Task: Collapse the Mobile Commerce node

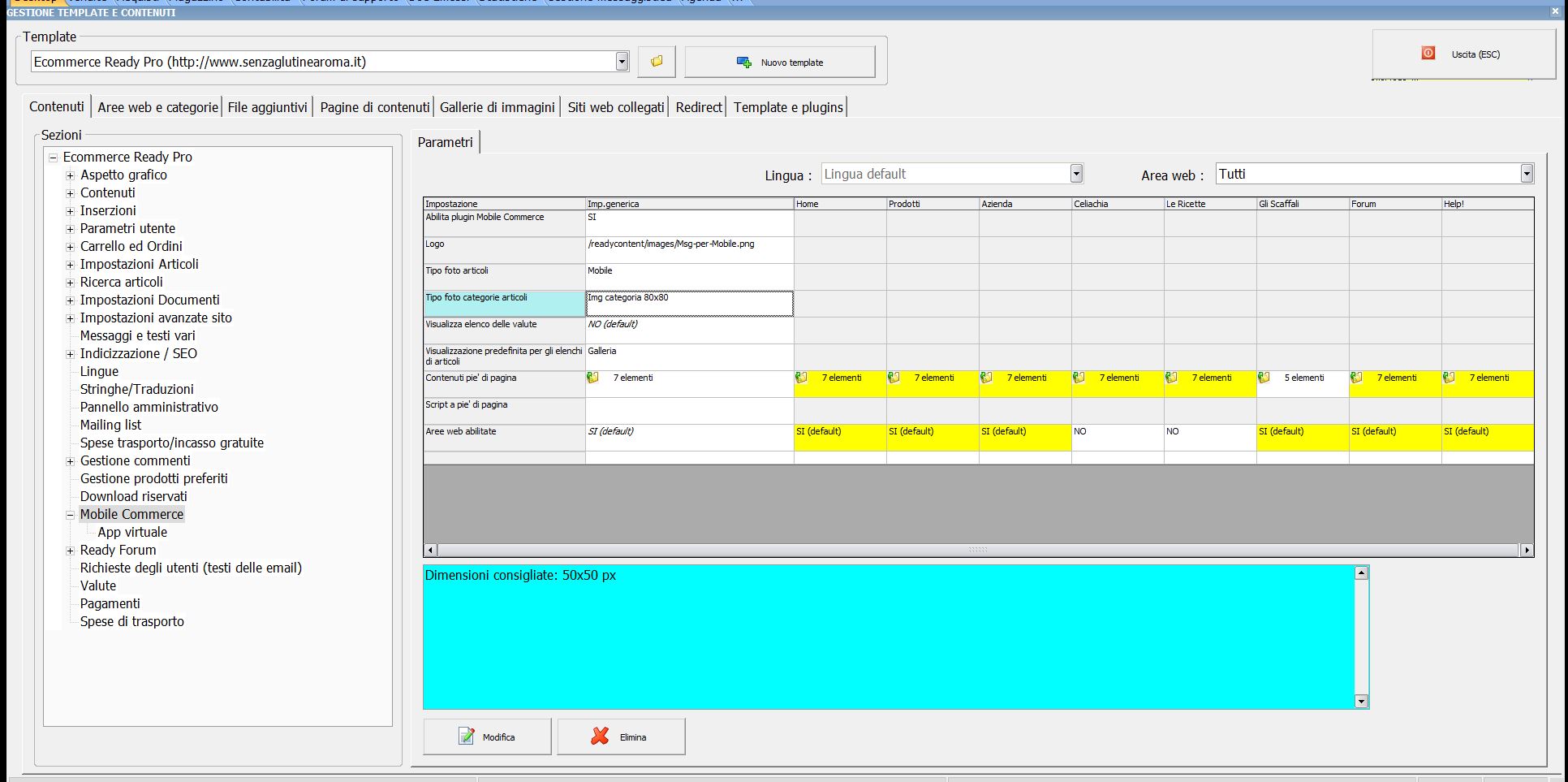Action: [70, 515]
